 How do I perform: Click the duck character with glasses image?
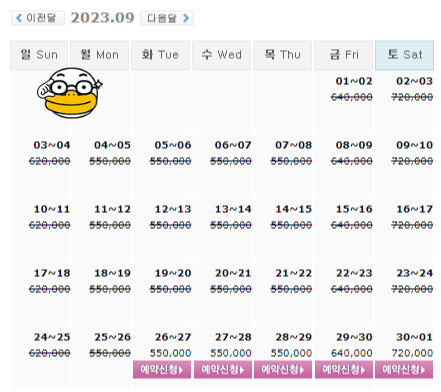coord(70,93)
